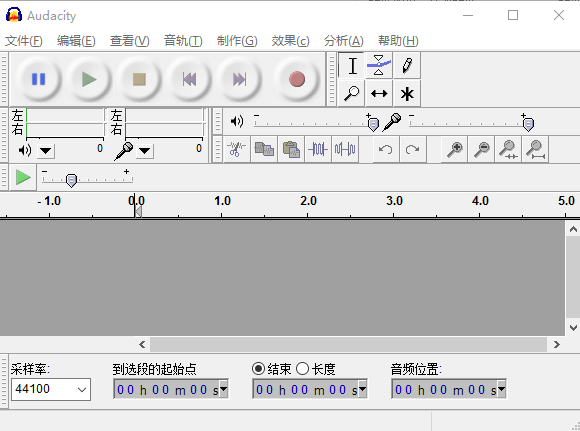Open the recording meter dropdown arrow
The image size is (580, 431).
[145, 151]
